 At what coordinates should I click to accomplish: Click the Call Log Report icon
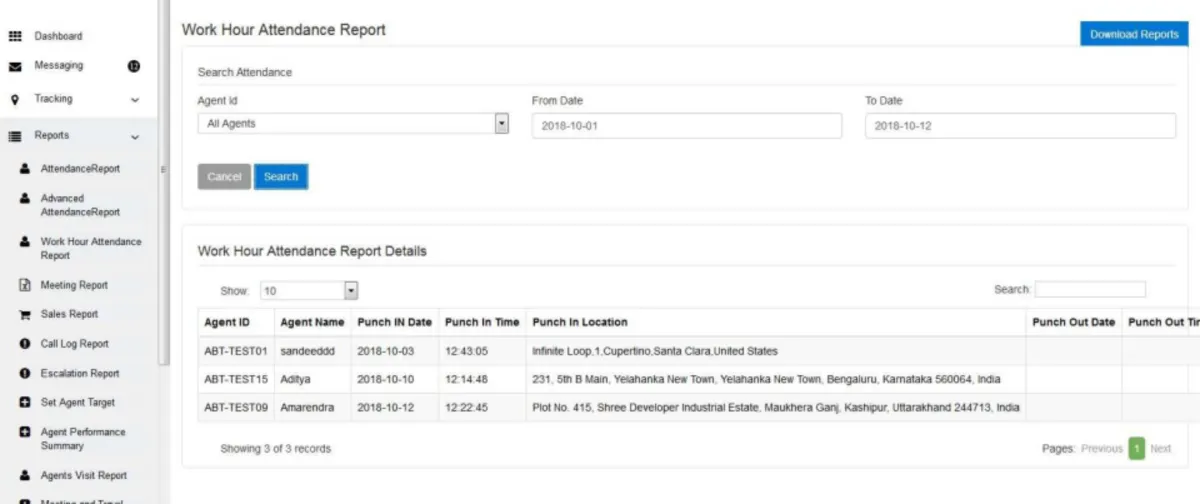click(x=24, y=344)
